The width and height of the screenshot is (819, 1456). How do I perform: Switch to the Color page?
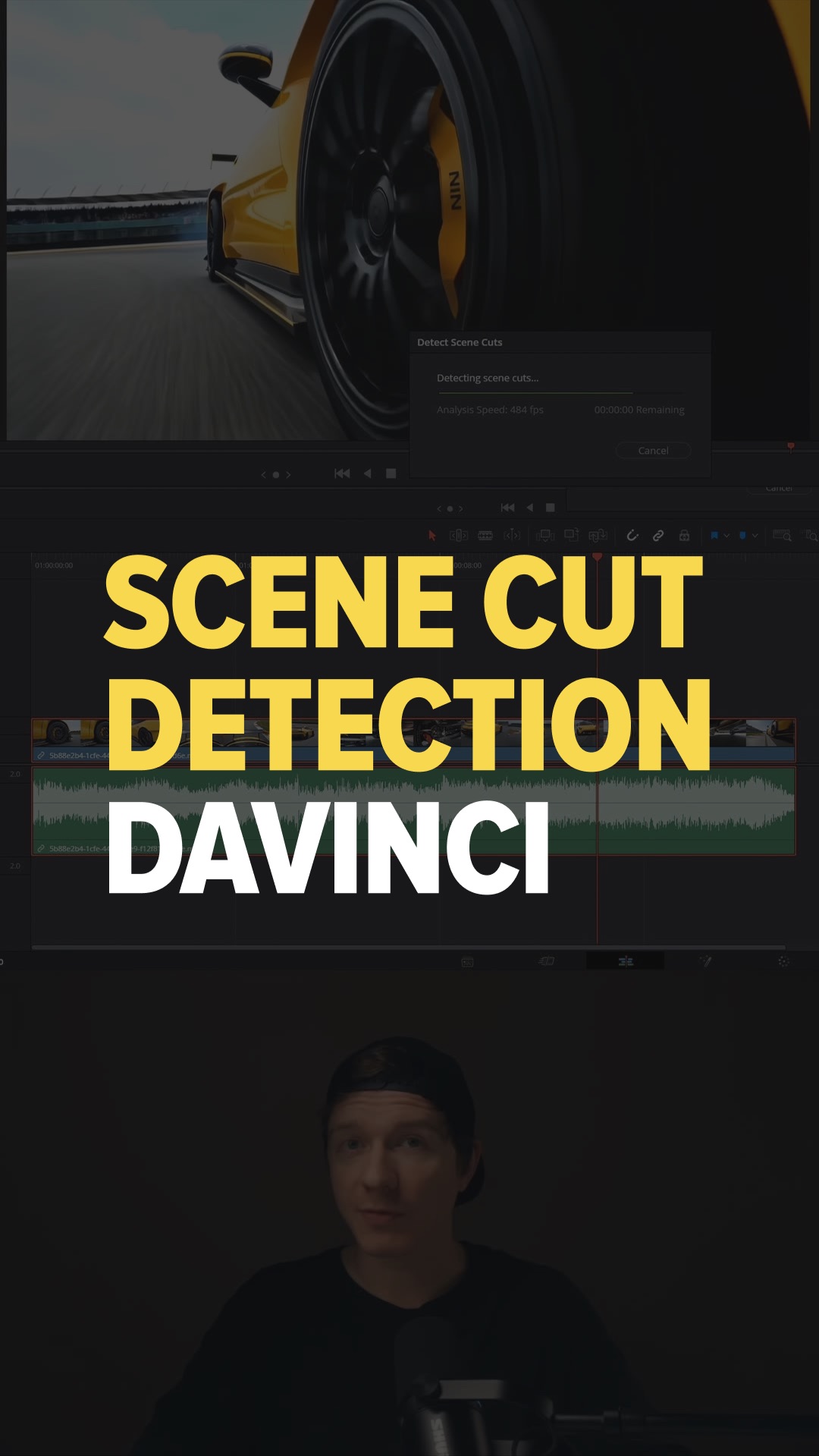[x=783, y=961]
